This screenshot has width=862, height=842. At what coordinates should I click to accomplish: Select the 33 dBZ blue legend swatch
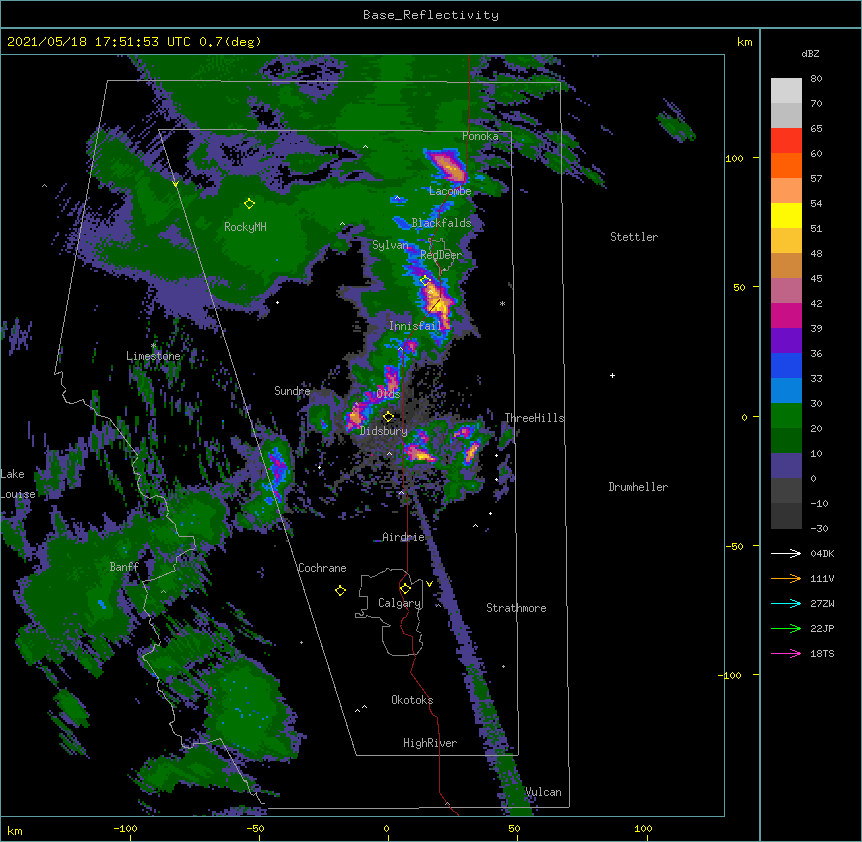786,390
